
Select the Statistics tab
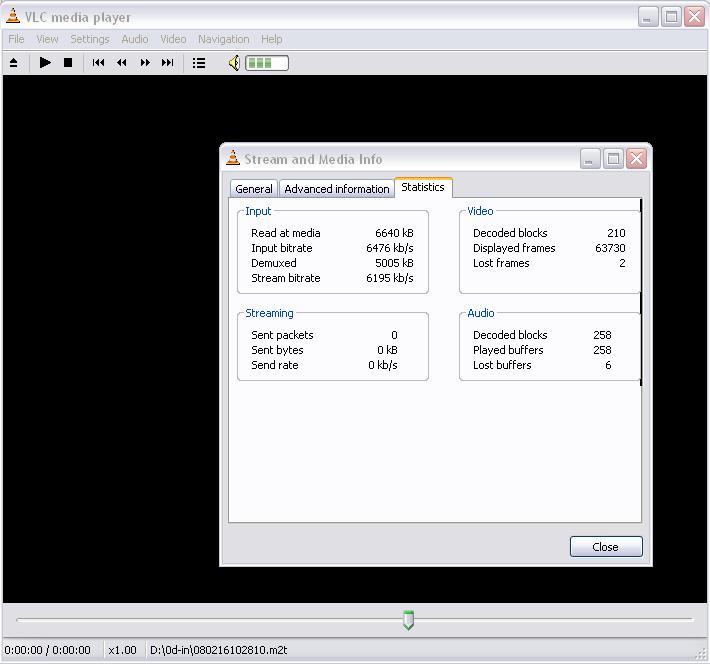(x=423, y=188)
